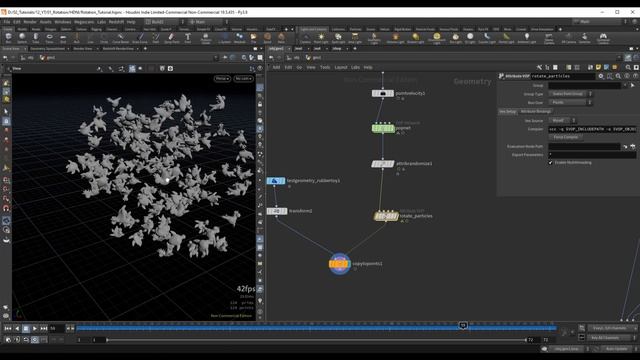Open the Labs menu in main menubar
This screenshot has height=360, width=640.
(101, 22)
